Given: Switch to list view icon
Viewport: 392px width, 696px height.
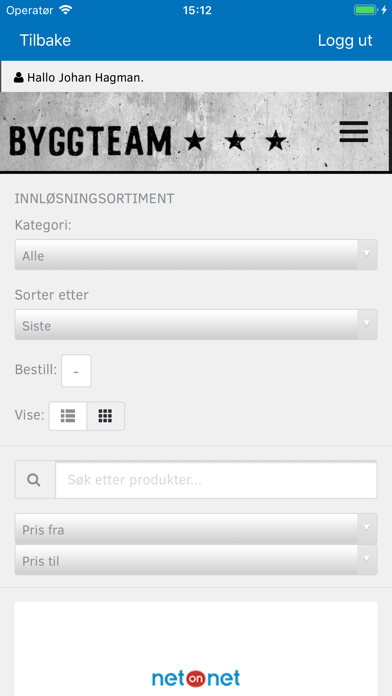Looking at the screenshot, I should coord(68,416).
